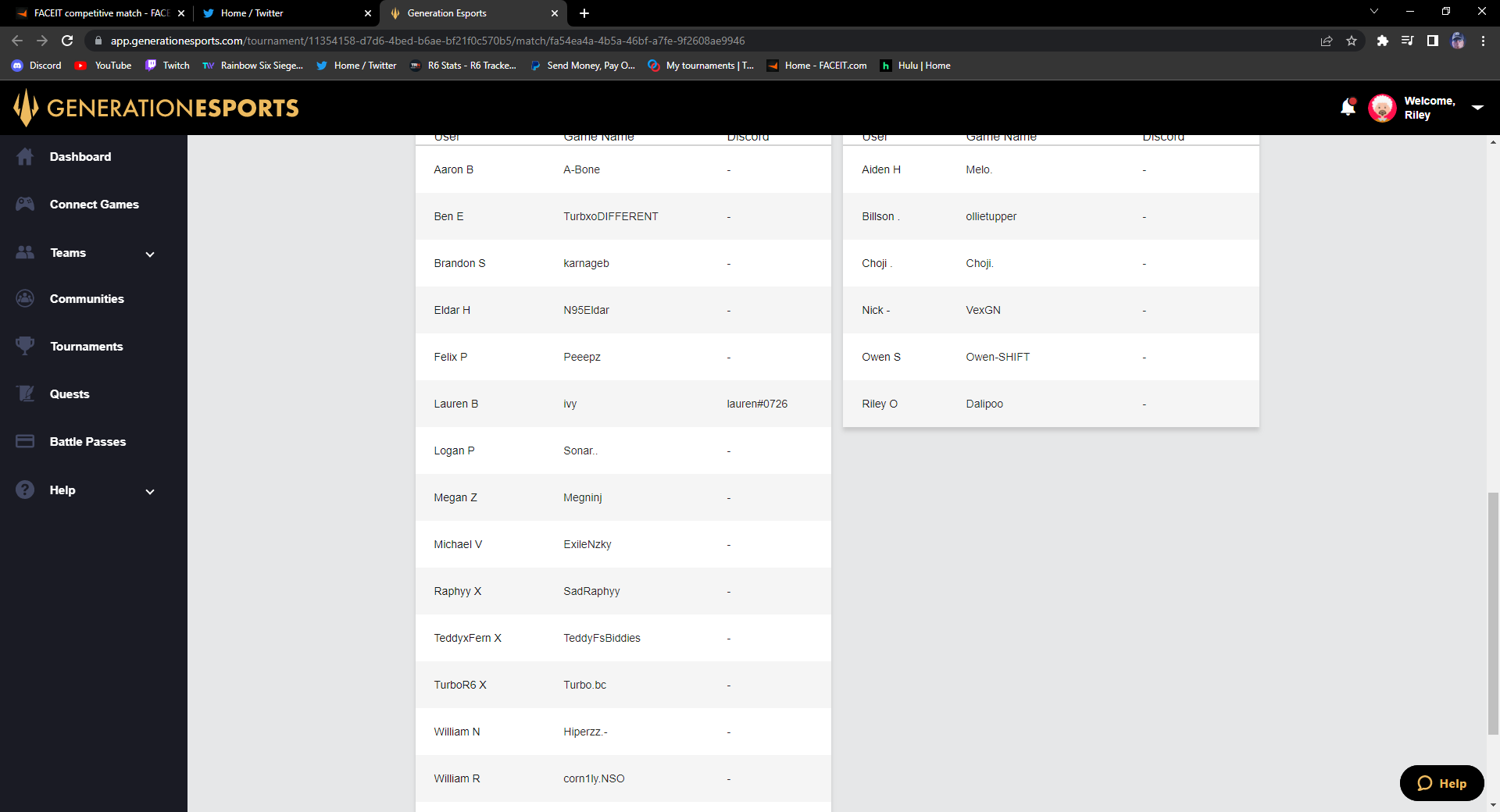Image resolution: width=1500 pixels, height=812 pixels.
Task: Click game name ollietupper
Action: click(991, 216)
